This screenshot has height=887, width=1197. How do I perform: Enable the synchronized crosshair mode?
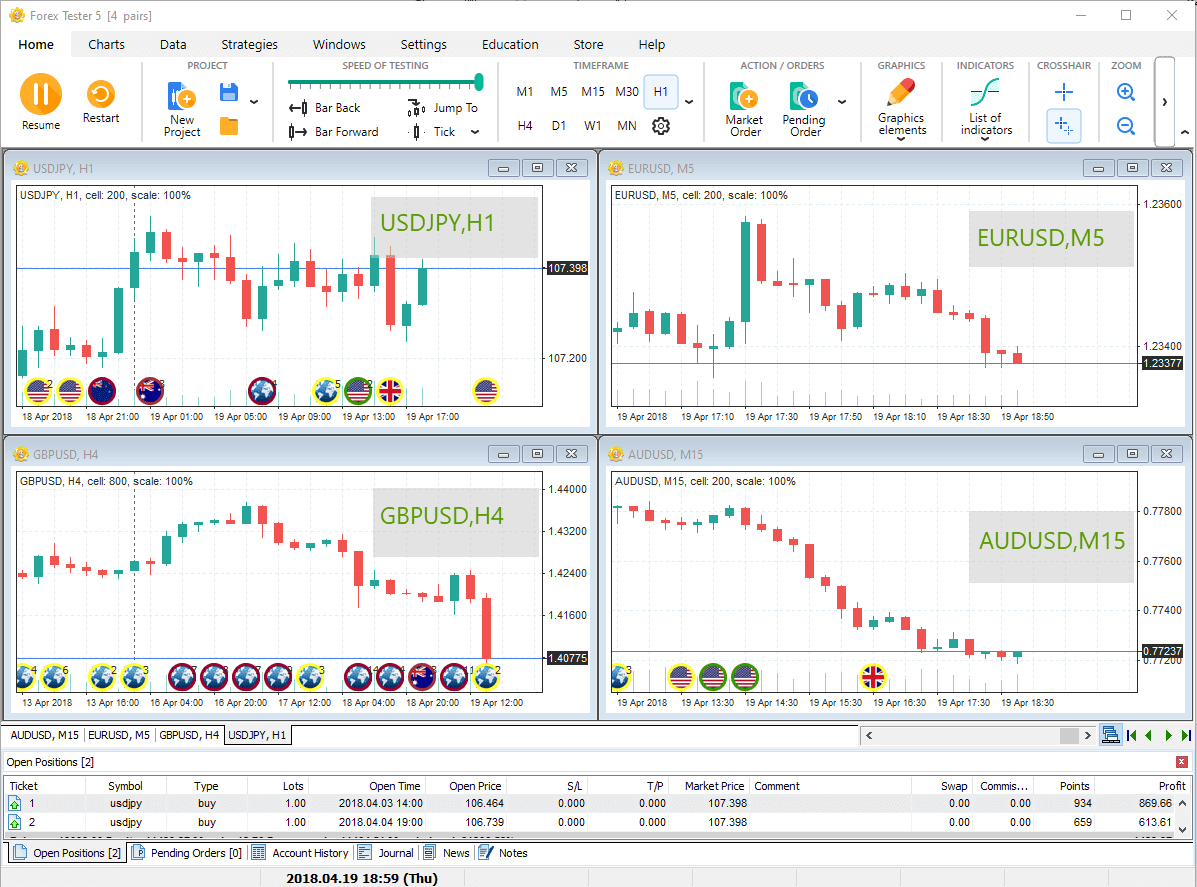coord(1063,126)
